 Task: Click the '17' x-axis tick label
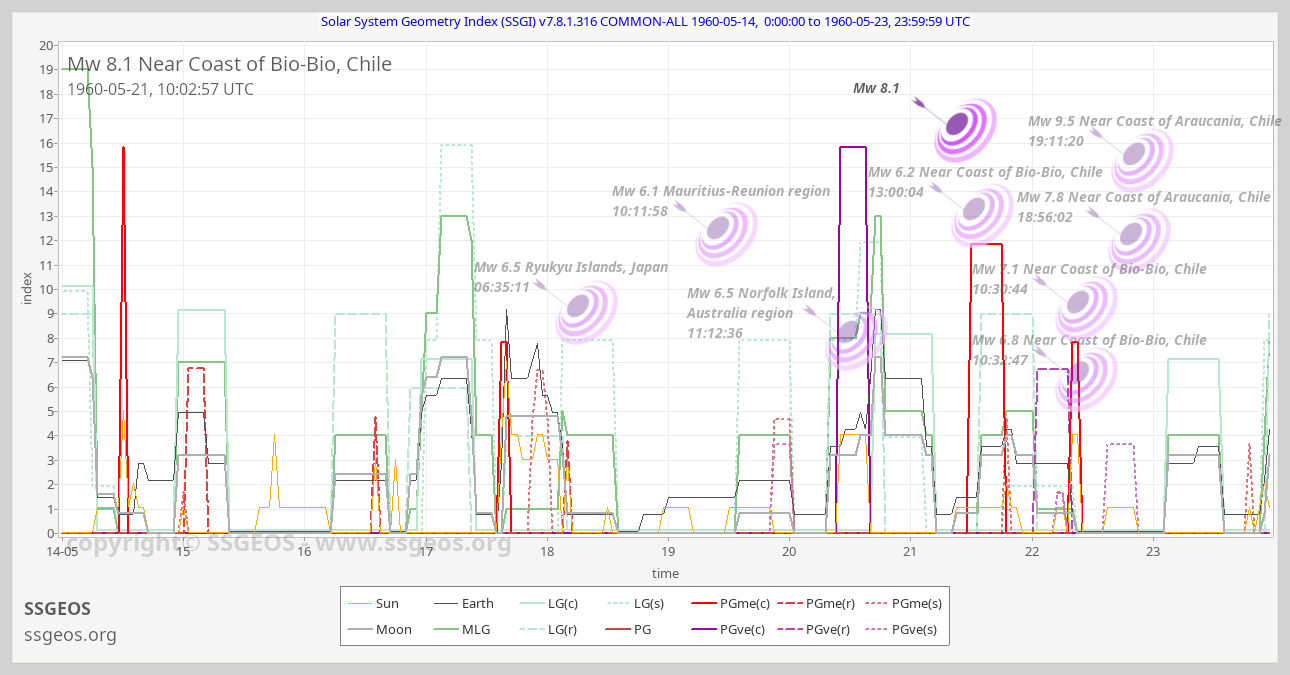click(x=426, y=551)
